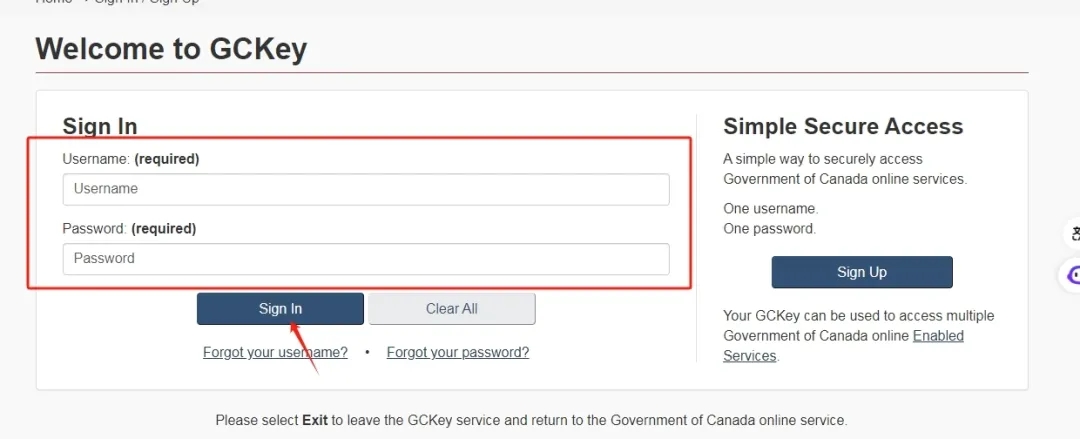Click the Home breadcrumb link
Screen dimensions: 1080x439
pyautogui.click(x=55, y=2)
